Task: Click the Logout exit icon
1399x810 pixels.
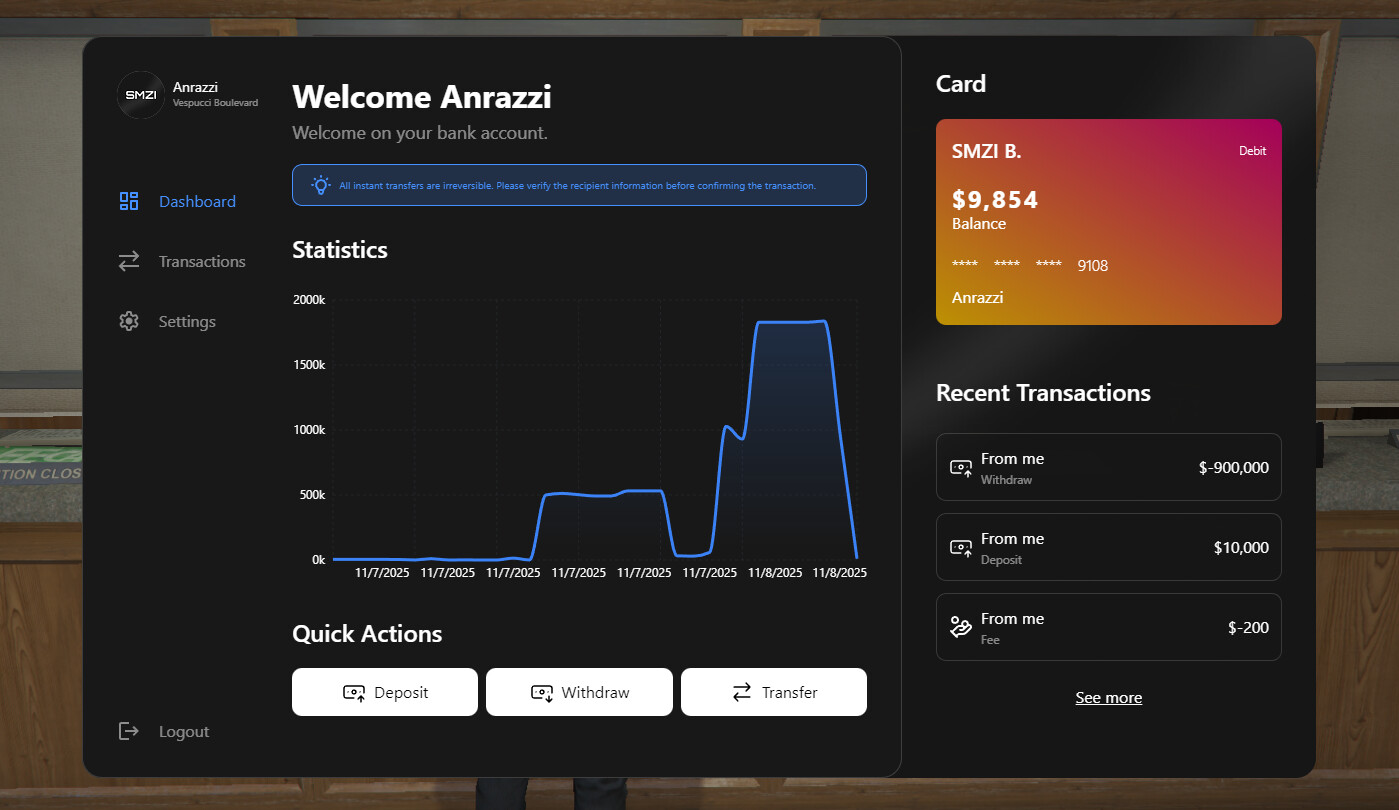Action: click(x=128, y=731)
